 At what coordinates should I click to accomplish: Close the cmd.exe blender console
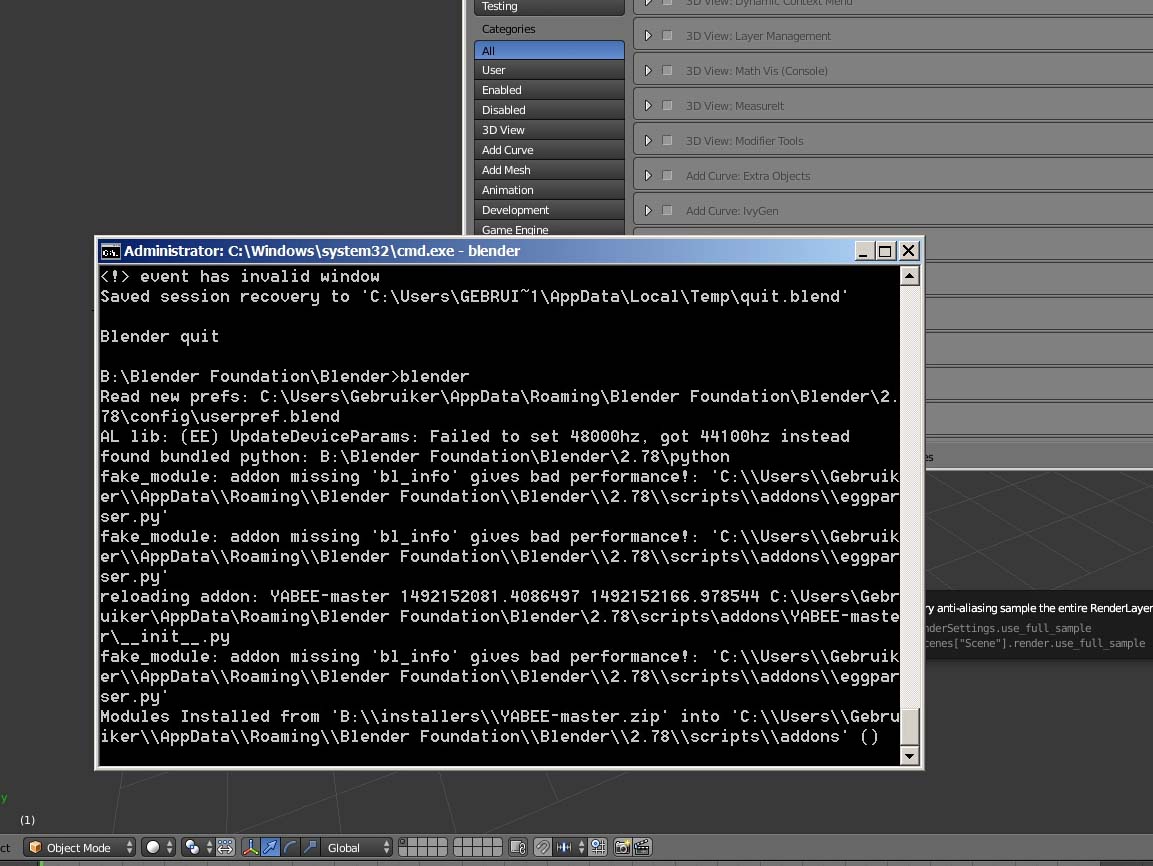tap(909, 251)
